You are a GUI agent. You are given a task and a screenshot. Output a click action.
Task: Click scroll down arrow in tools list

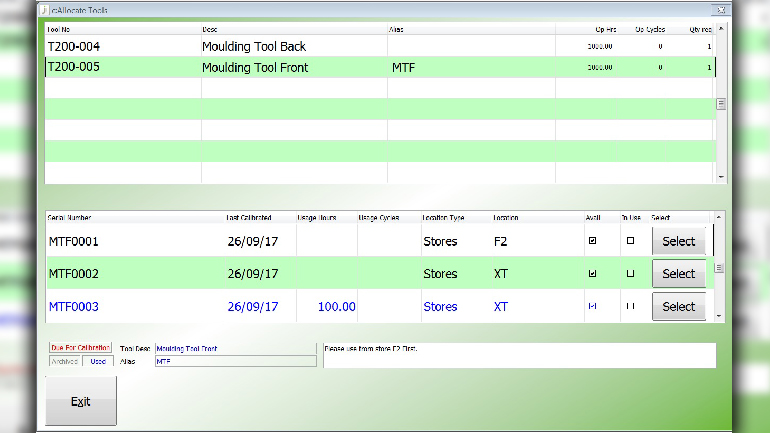tap(721, 177)
